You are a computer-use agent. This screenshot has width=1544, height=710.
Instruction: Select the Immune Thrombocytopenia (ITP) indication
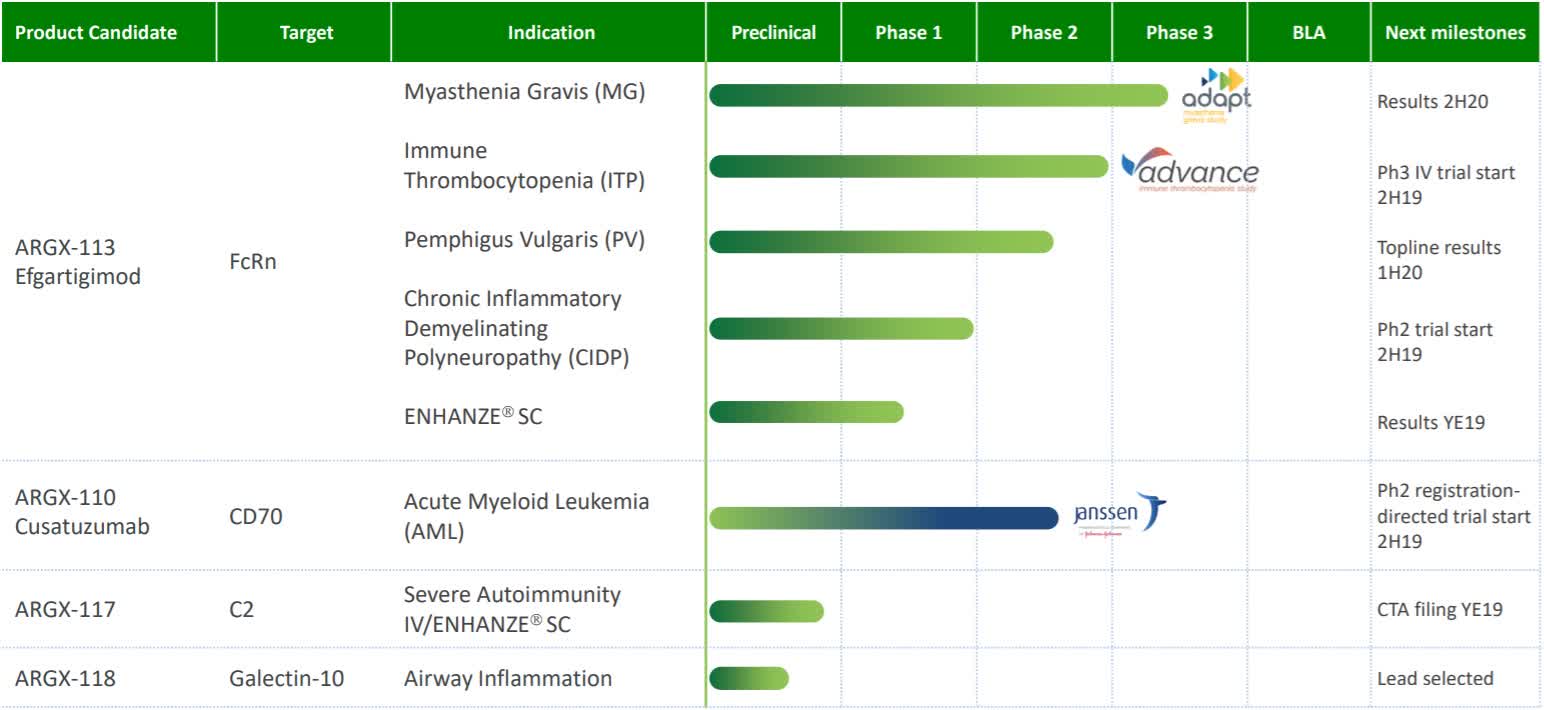(x=525, y=166)
